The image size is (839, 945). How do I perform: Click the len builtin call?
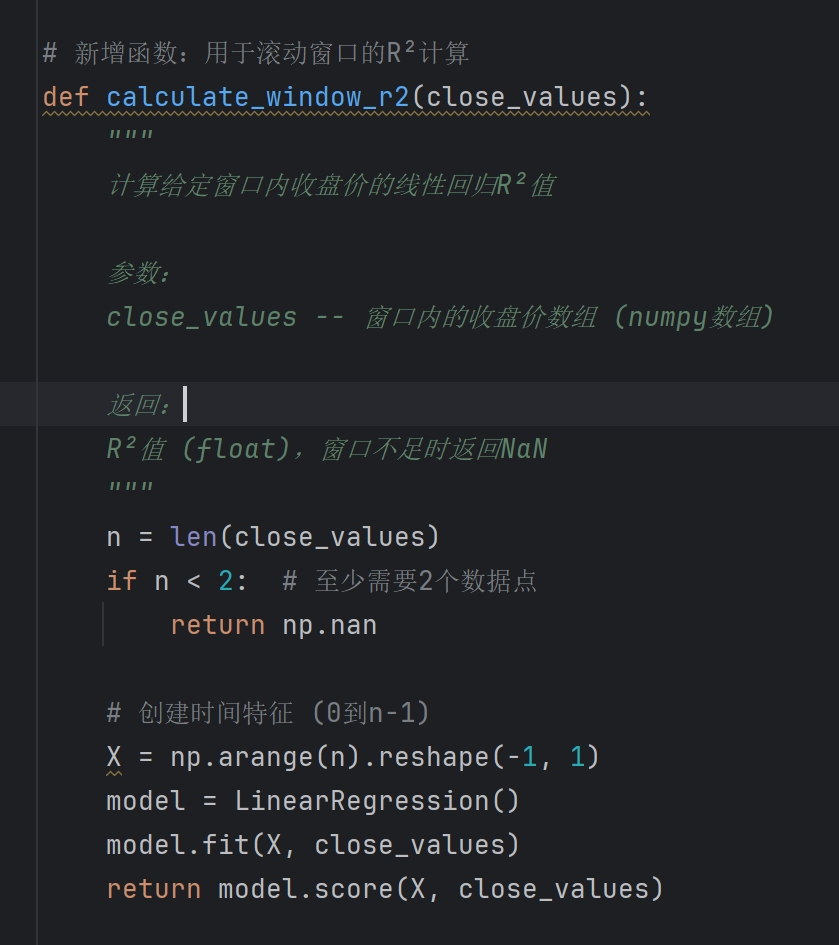coord(193,537)
